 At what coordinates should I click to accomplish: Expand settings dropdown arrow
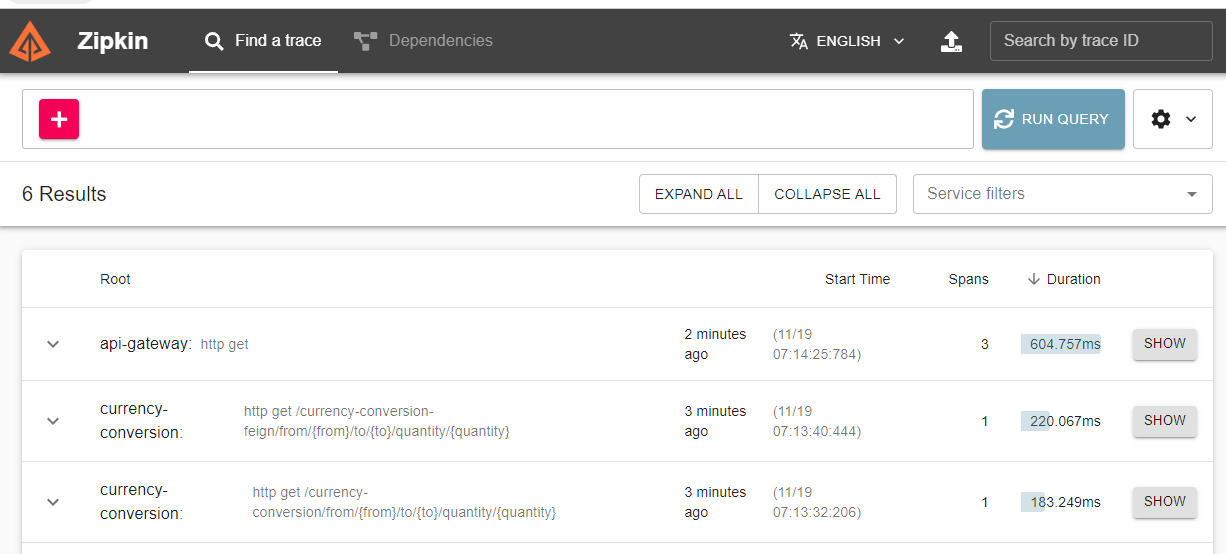click(x=1191, y=119)
